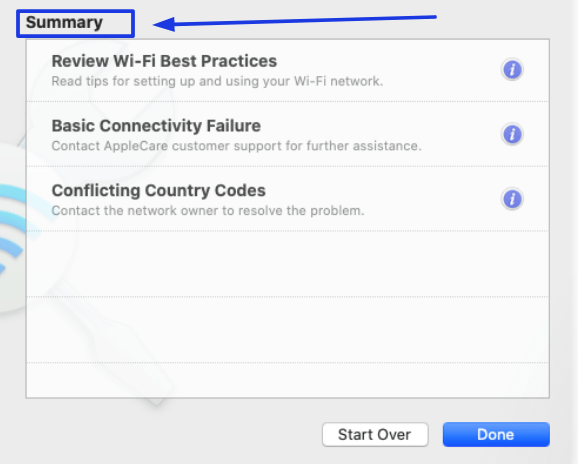Click the 'Contact AppleCare customer support' description
Screen dimensions: 578x464
[x=236, y=146]
